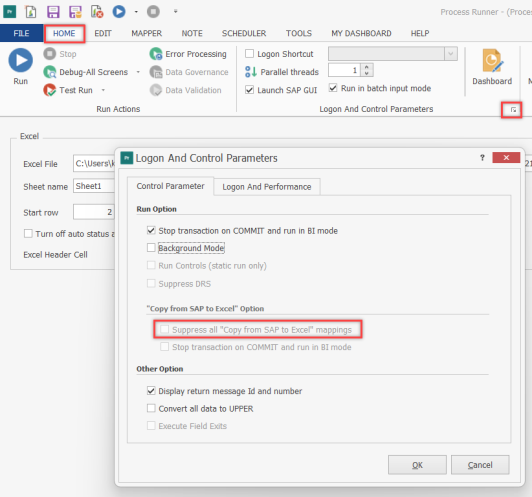This screenshot has height=497, width=532.
Task: Create a new file from quick access toolbar
Action: click(31, 12)
